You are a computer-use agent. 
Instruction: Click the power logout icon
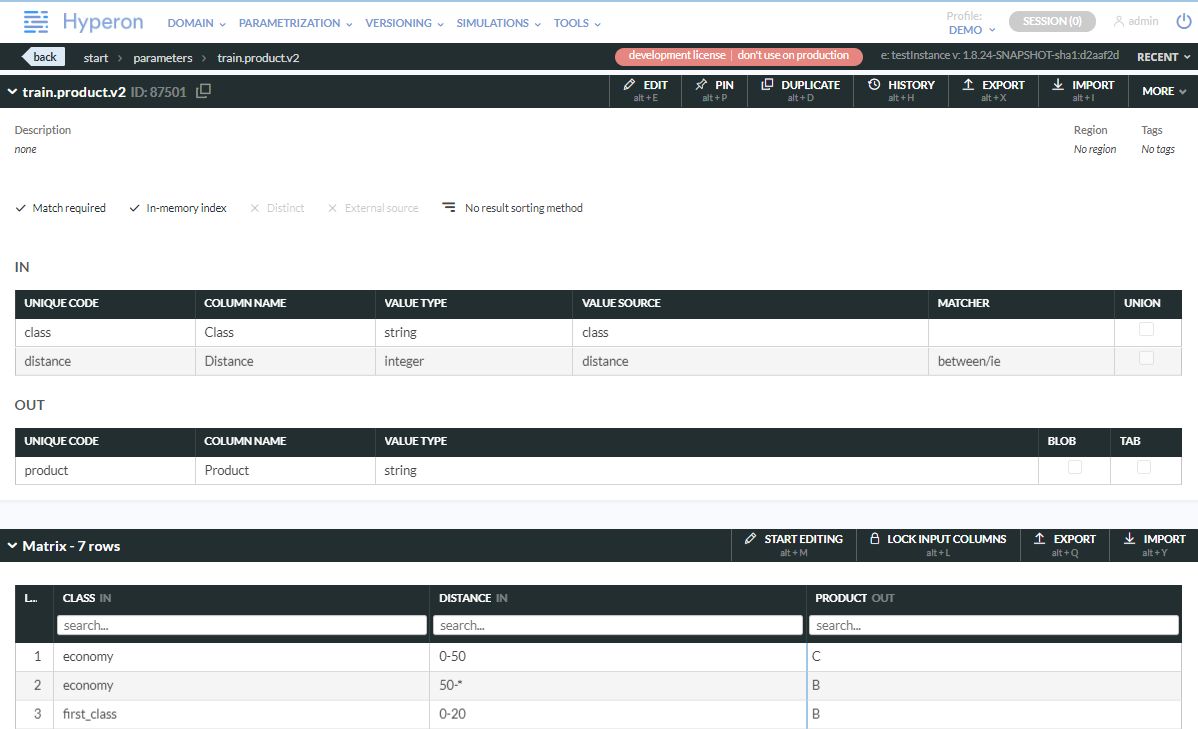pos(1183,21)
